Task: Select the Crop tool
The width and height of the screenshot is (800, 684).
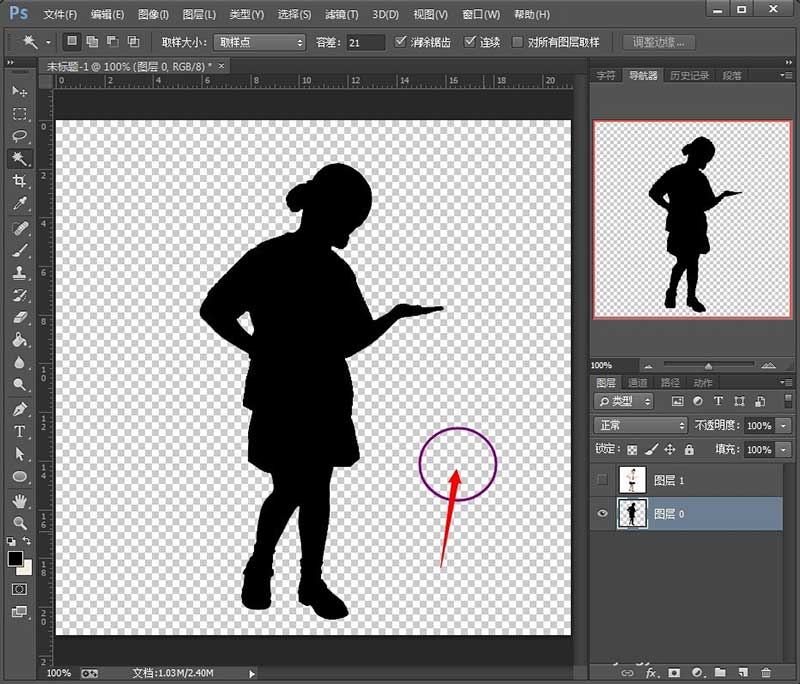Action: click(19, 181)
